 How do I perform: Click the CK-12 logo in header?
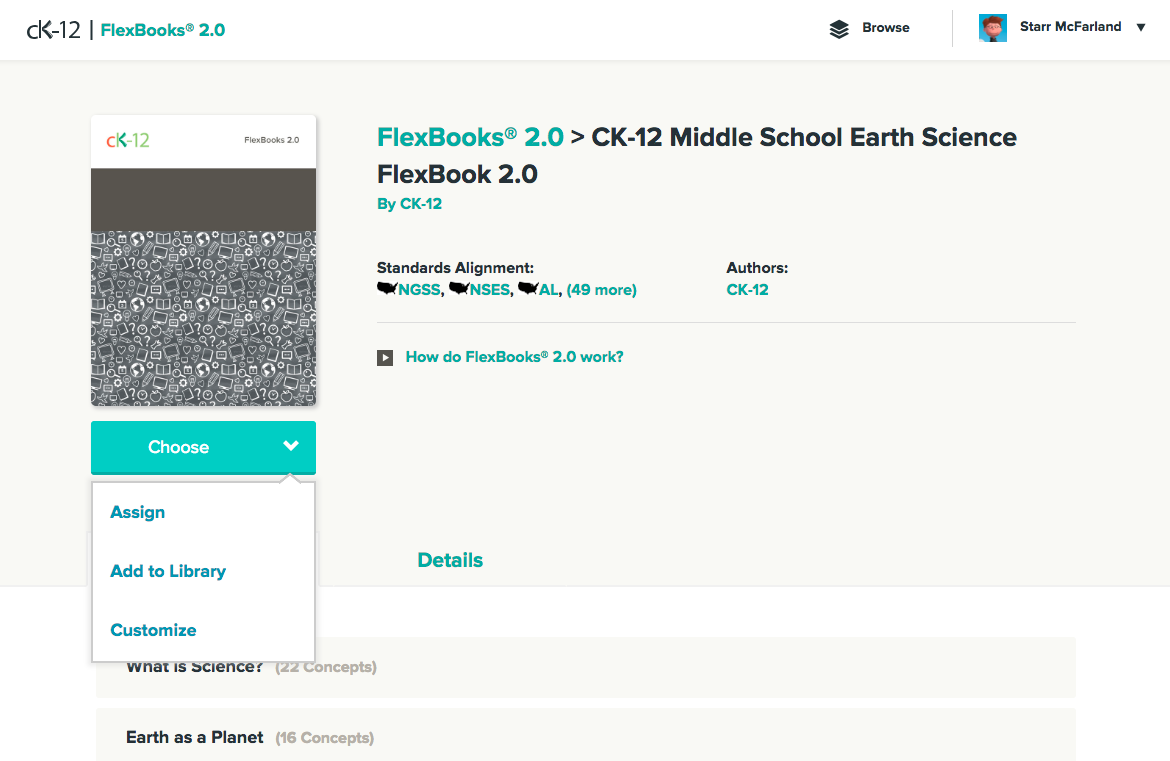(54, 30)
